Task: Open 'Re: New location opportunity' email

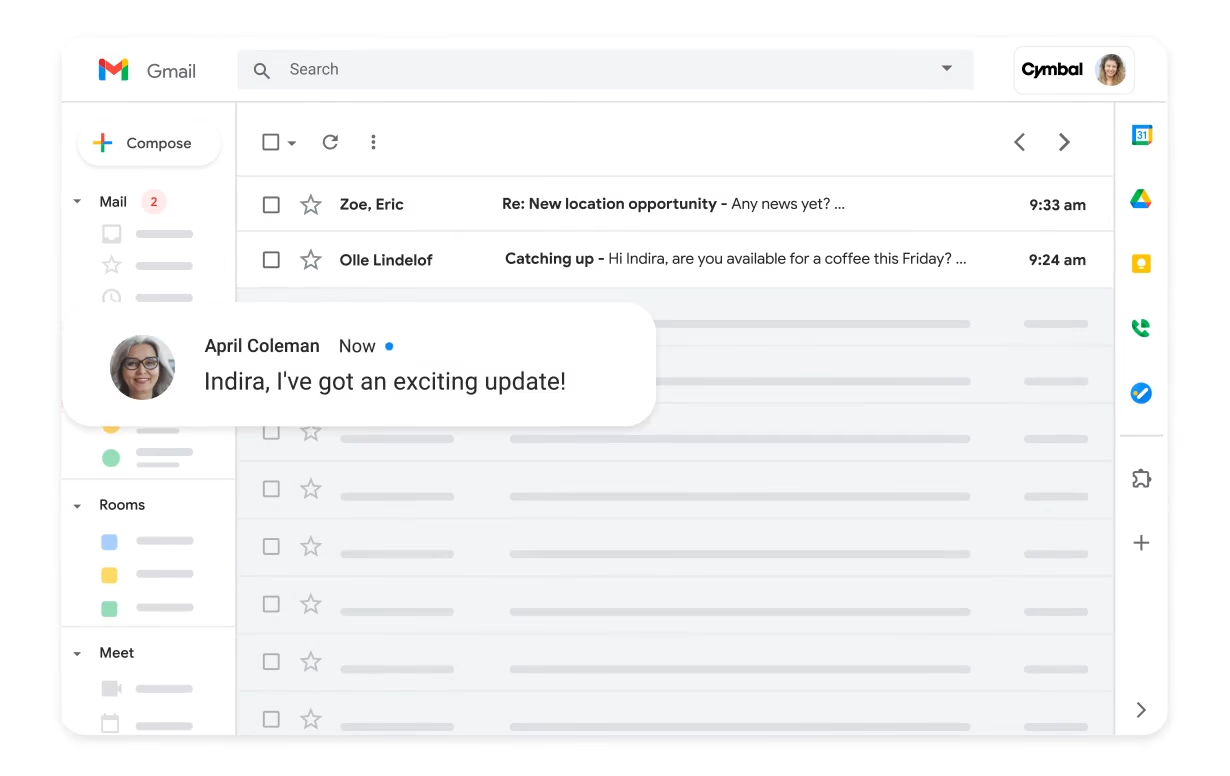Action: (x=675, y=204)
